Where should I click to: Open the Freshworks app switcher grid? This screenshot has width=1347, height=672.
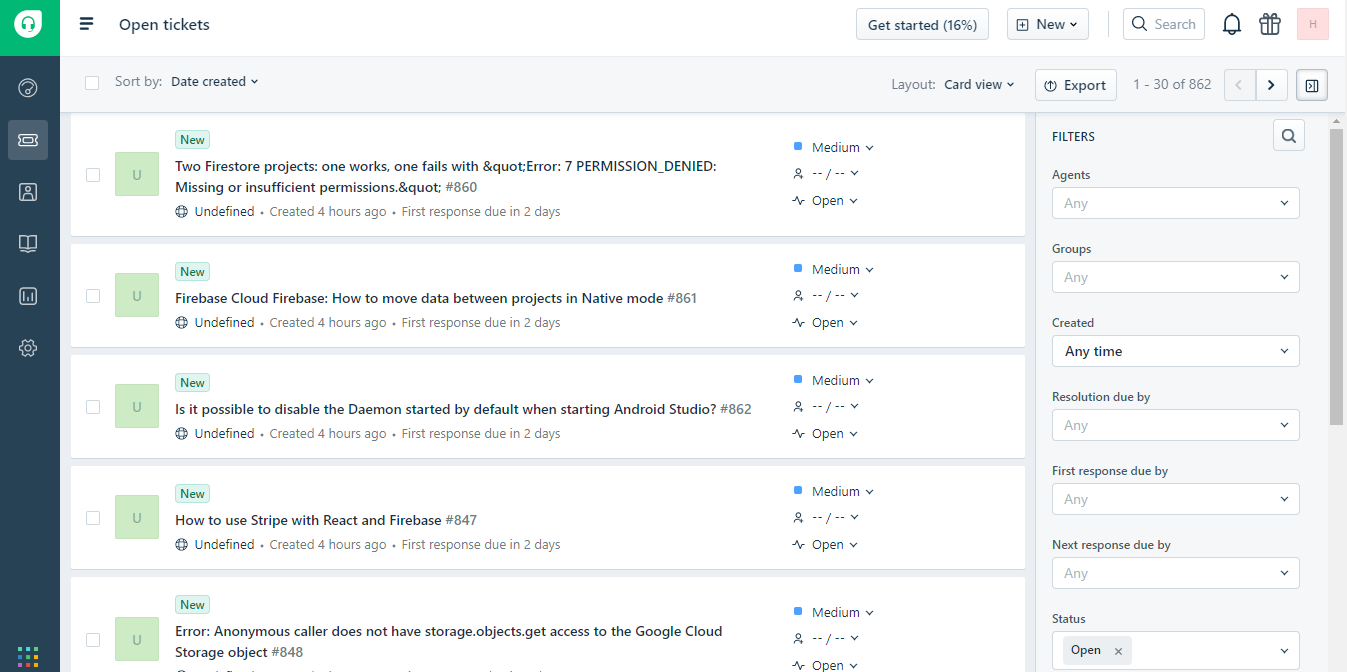point(28,657)
